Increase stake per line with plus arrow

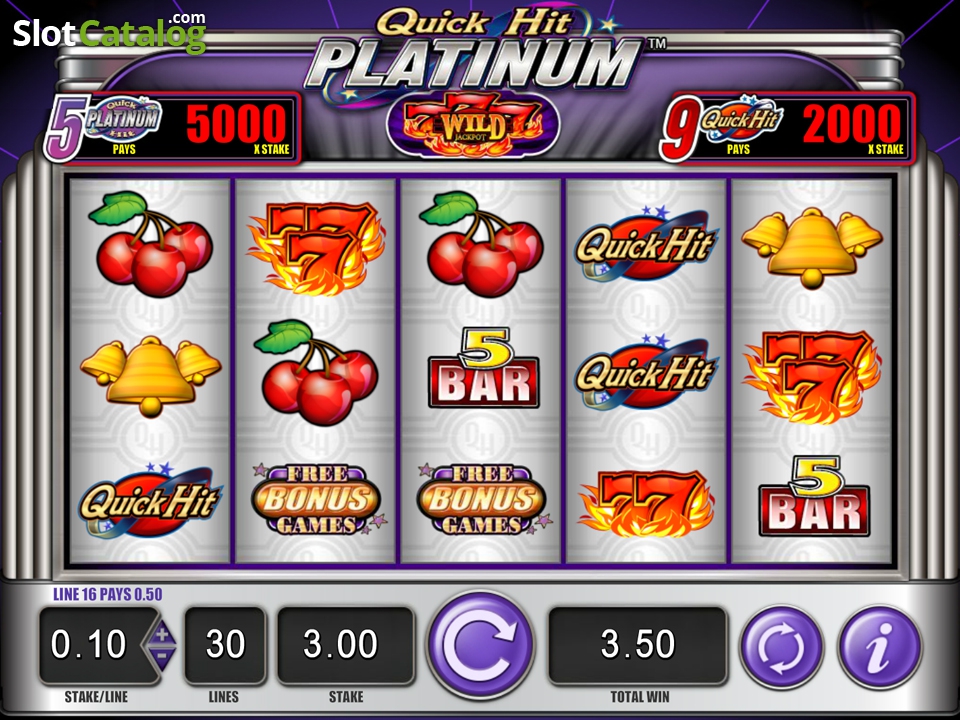tap(162, 634)
